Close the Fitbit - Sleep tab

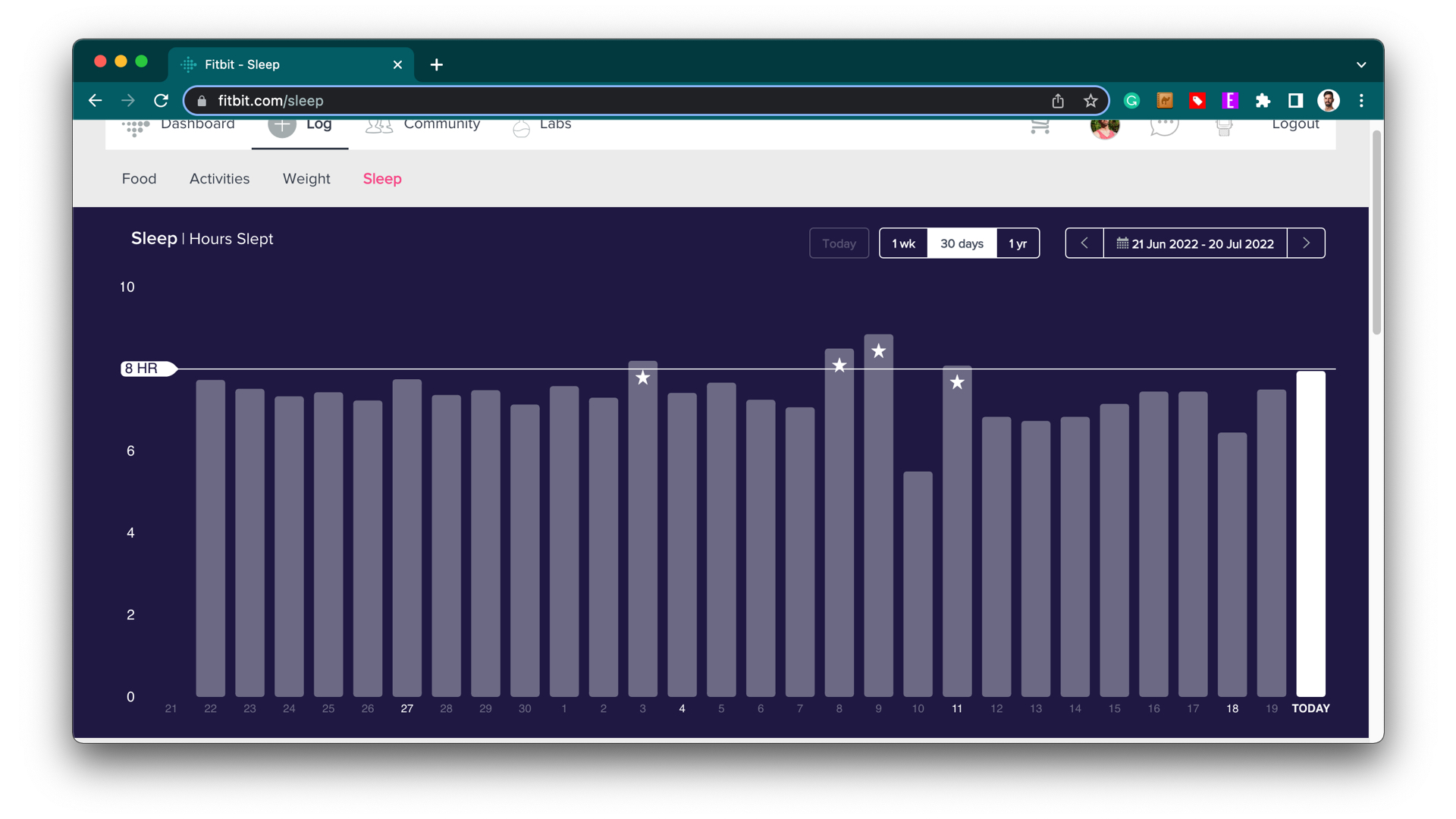397,64
